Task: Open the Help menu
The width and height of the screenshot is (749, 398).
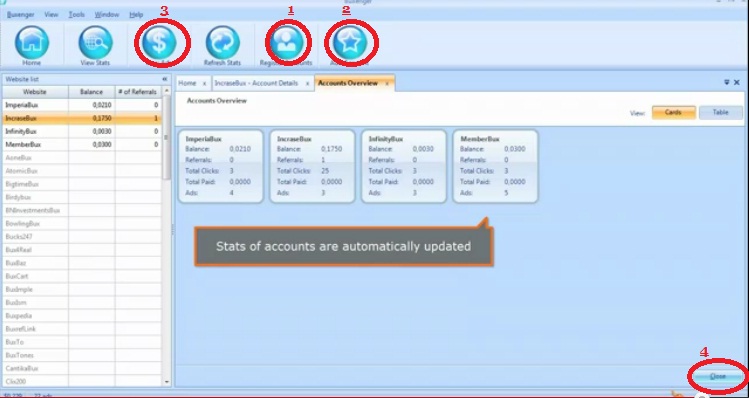Action: pyautogui.click(x=136, y=15)
